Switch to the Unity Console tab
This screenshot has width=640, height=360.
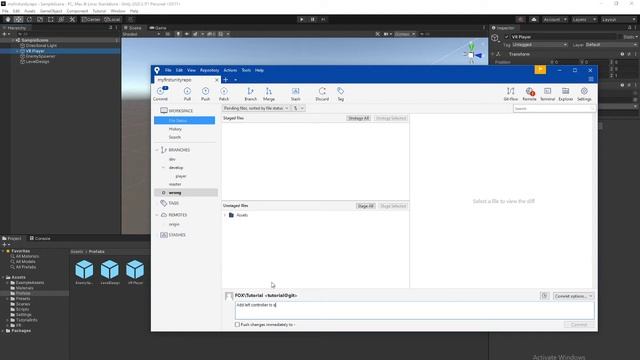pos(40,238)
